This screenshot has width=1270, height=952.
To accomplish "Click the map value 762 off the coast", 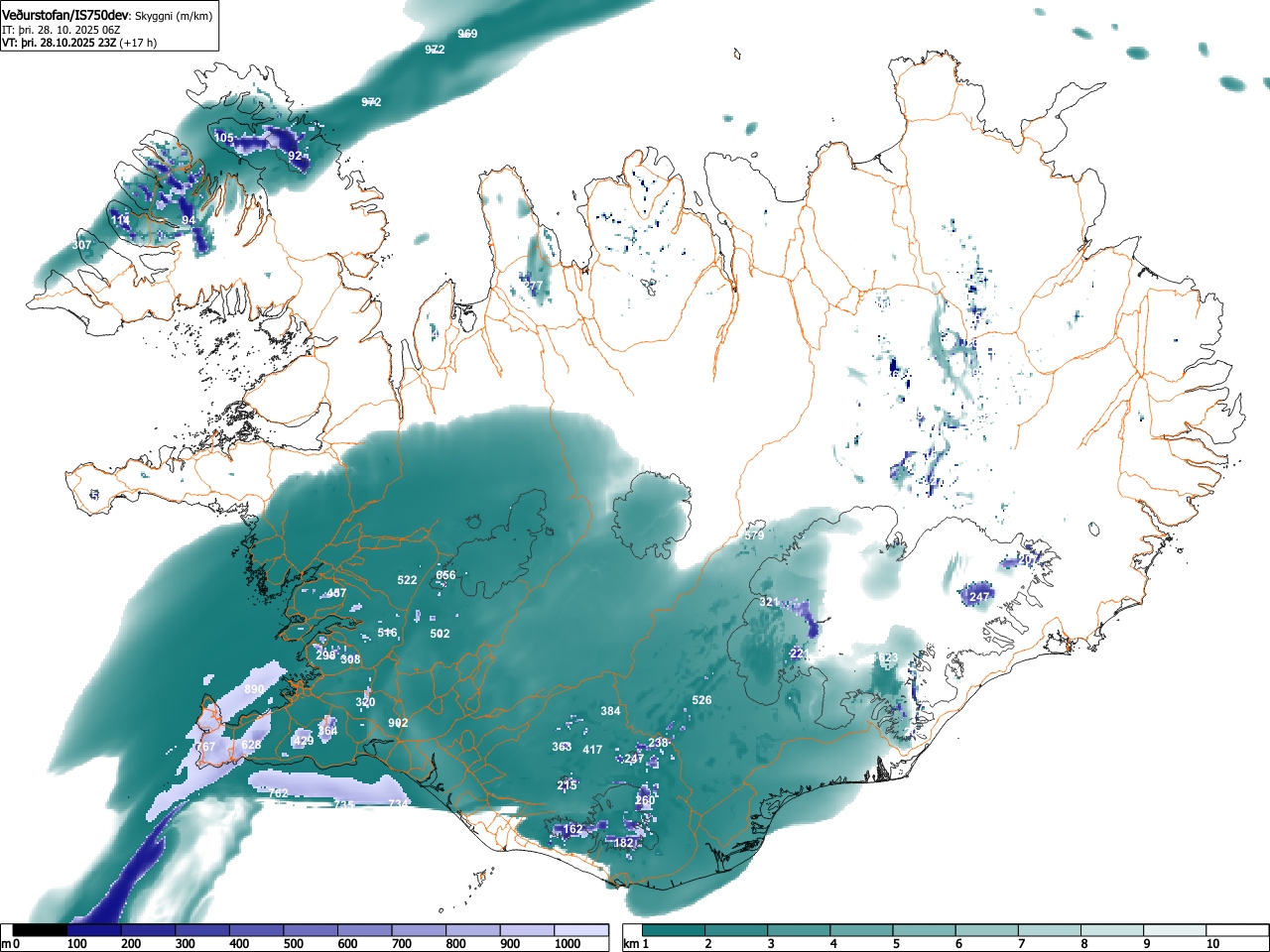I will click(278, 792).
